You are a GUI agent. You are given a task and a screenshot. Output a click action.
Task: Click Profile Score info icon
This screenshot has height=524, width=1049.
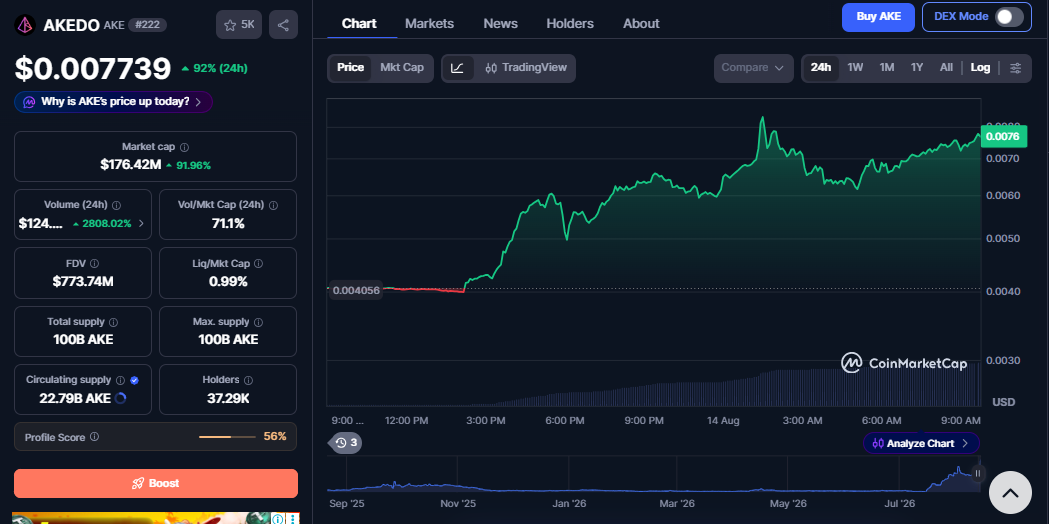(x=94, y=437)
